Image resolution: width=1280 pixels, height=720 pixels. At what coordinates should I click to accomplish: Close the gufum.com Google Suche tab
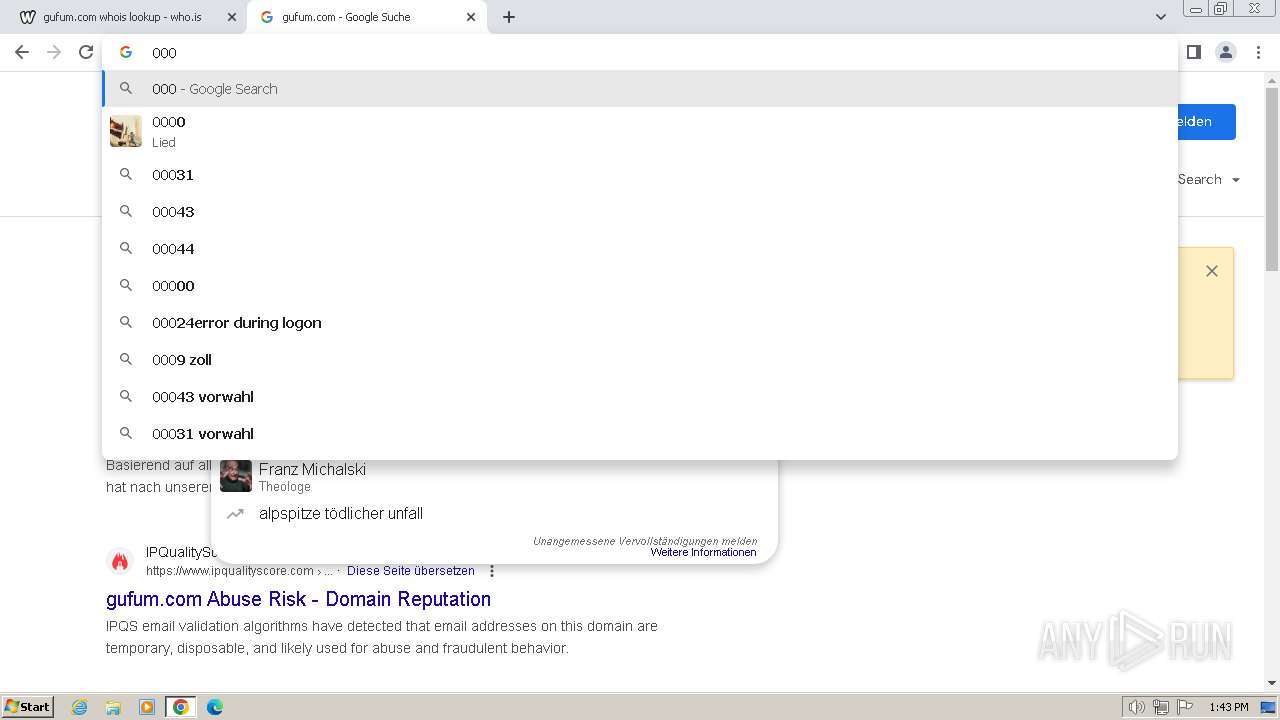tap(471, 17)
